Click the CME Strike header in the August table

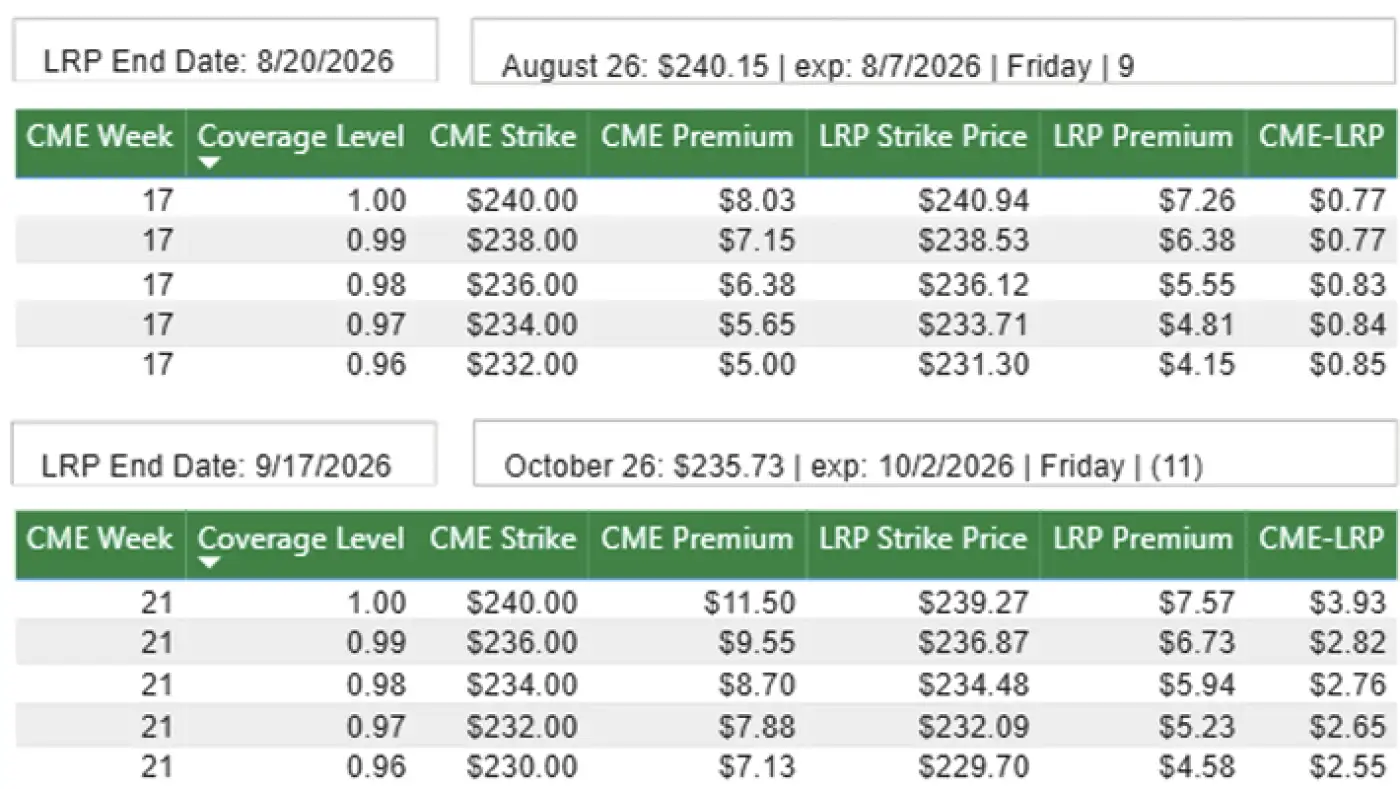[503, 137]
